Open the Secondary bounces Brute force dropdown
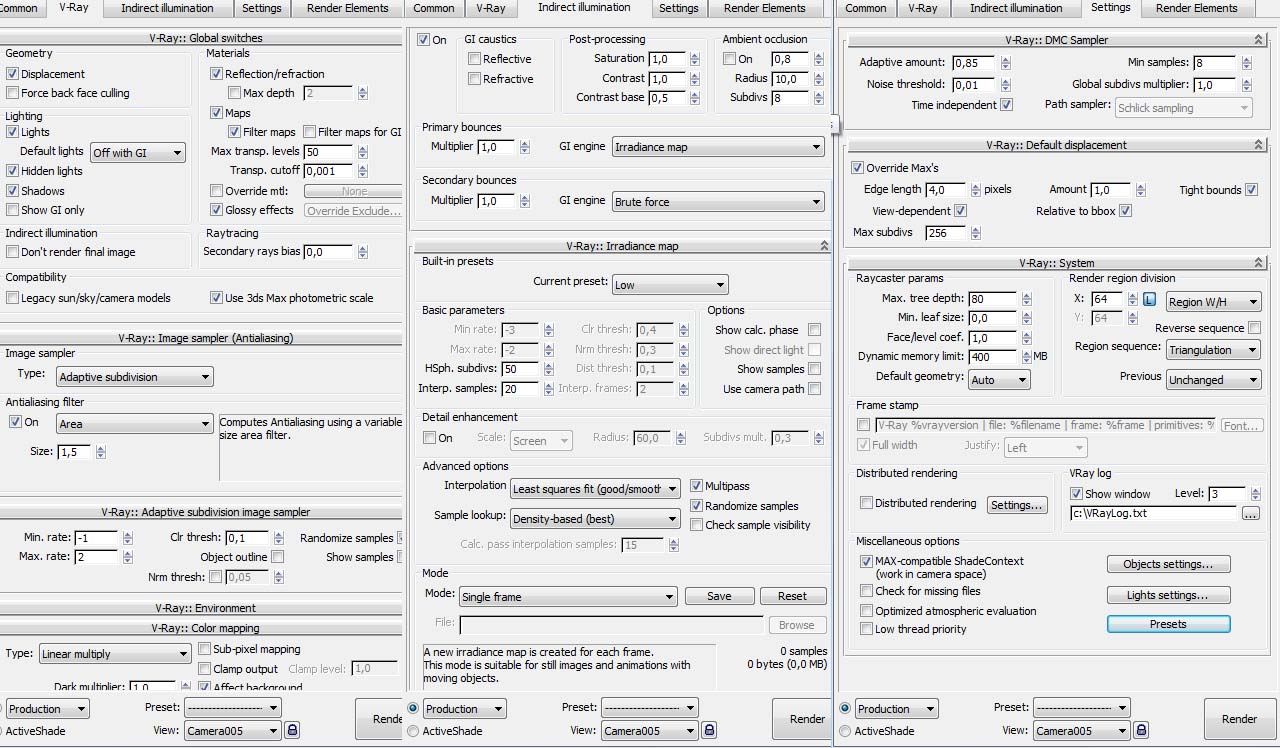The height and width of the screenshot is (748, 1280). pyautogui.click(x=718, y=202)
